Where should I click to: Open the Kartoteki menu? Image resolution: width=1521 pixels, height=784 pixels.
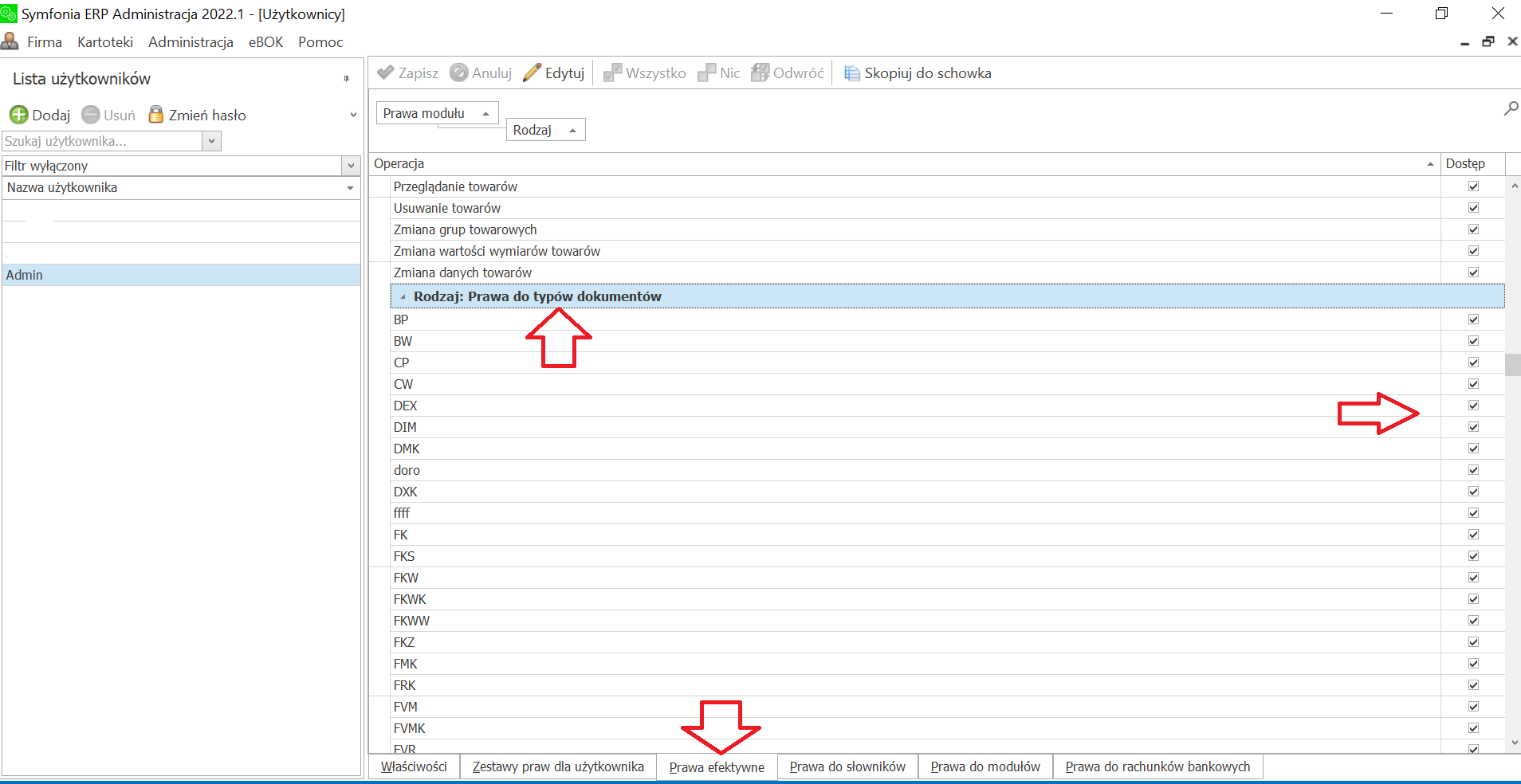(x=104, y=42)
